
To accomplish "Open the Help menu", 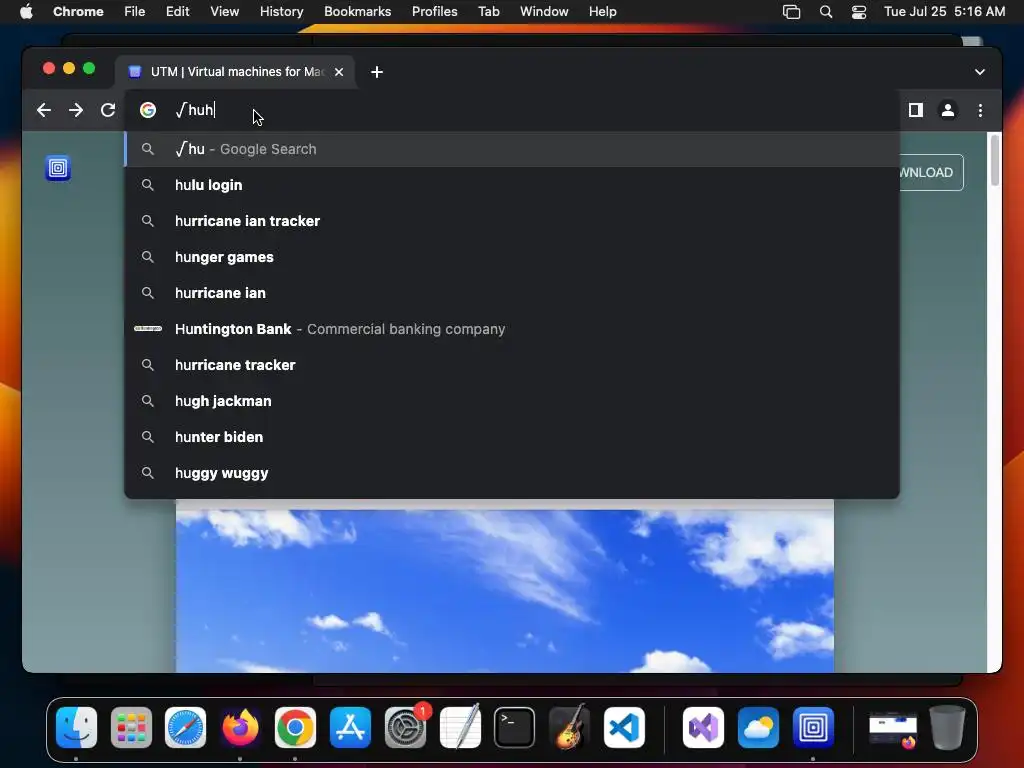I will 602,12.
